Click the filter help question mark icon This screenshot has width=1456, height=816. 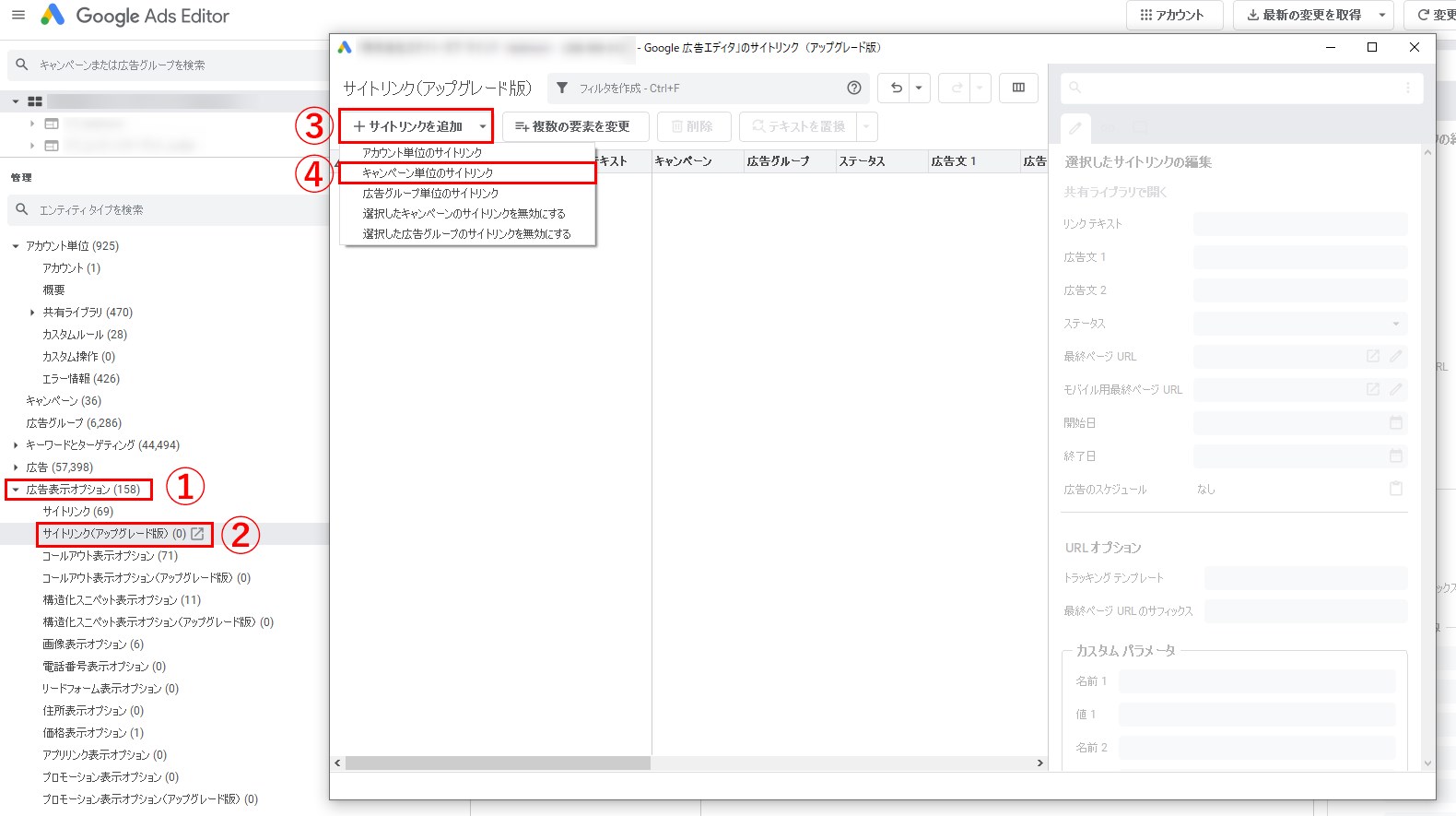coord(854,88)
